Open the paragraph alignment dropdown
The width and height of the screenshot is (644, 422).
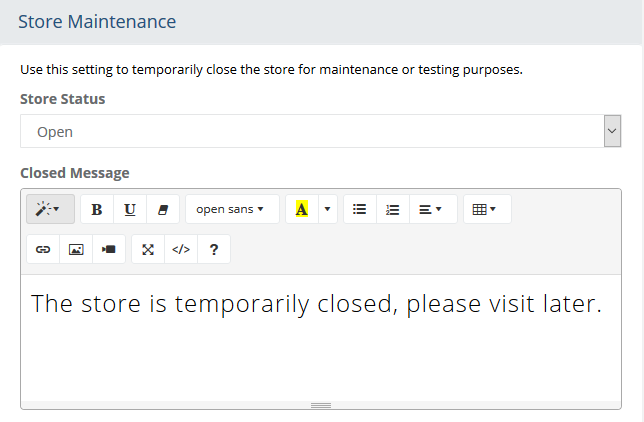point(431,209)
